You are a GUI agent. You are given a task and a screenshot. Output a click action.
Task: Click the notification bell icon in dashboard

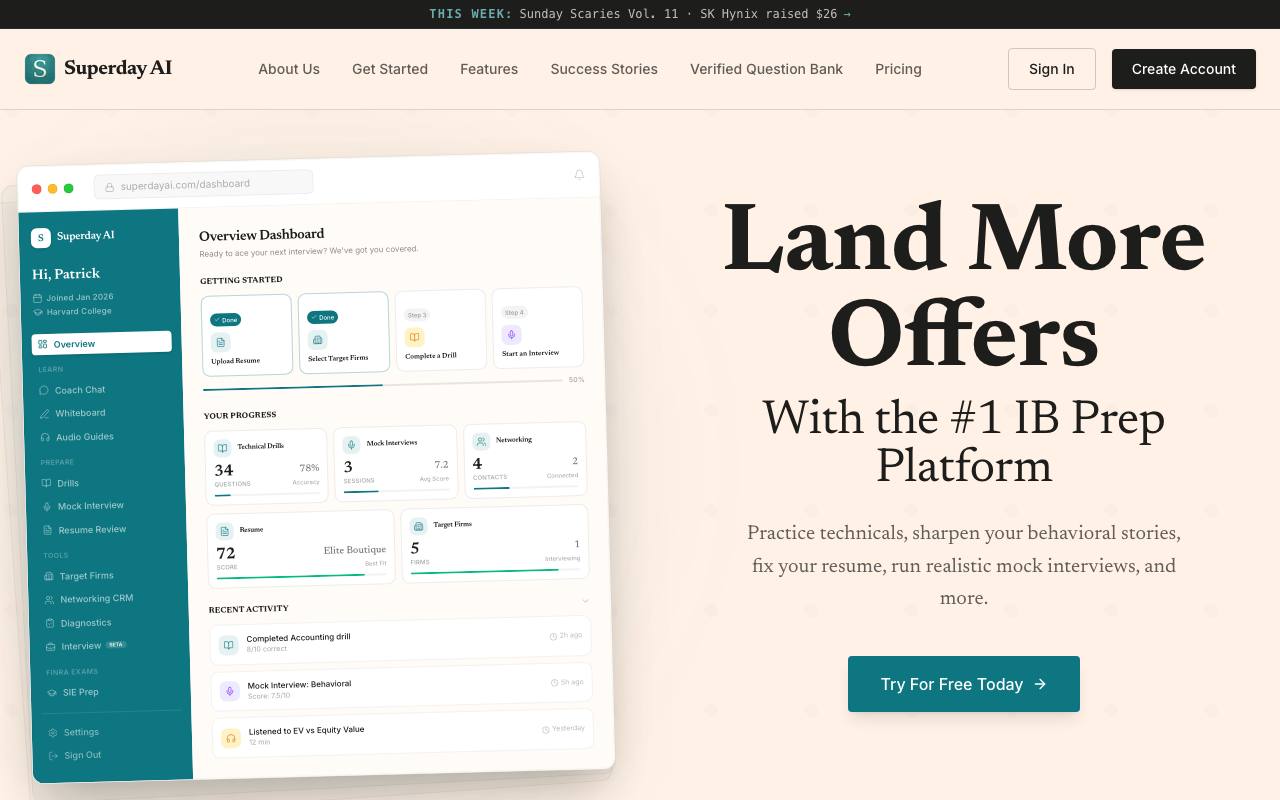[579, 174]
